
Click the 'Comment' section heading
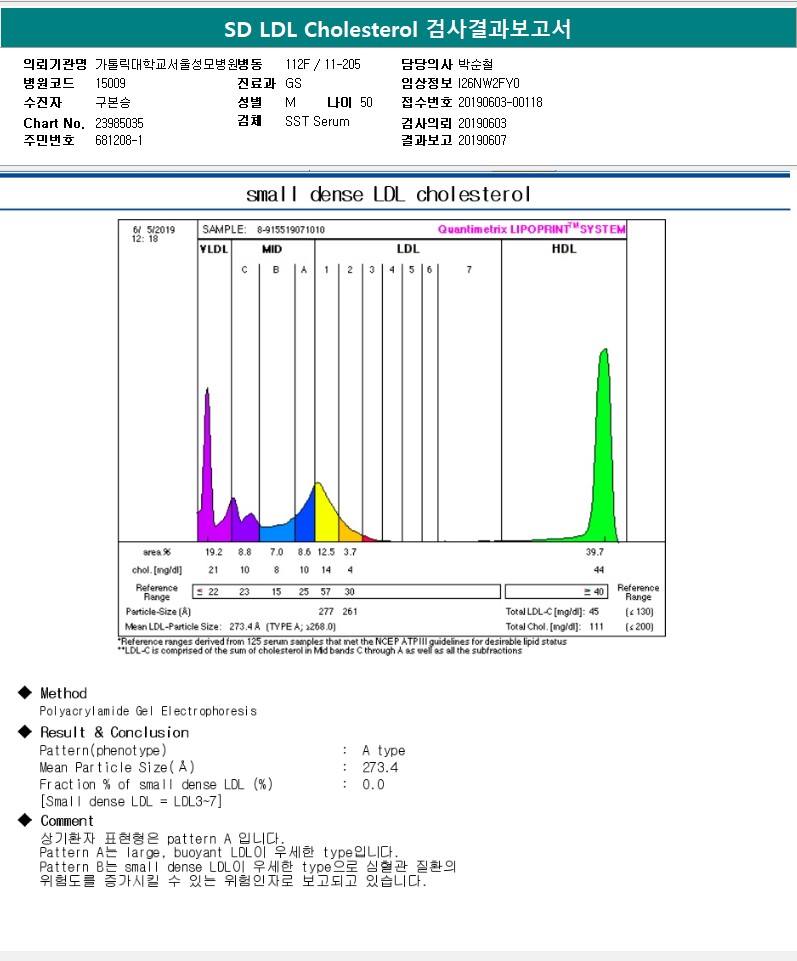(x=67, y=821)
